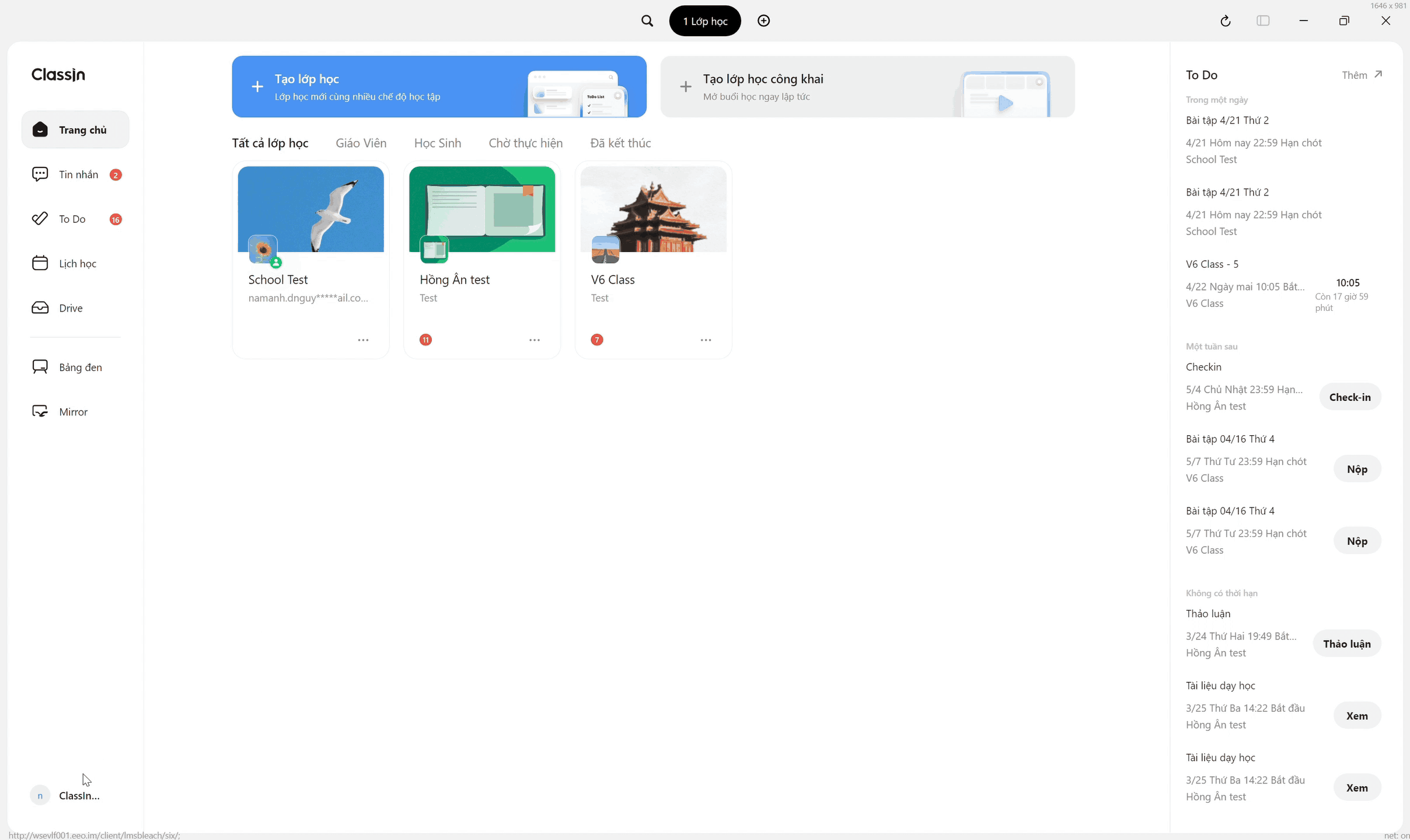Expand To Do via Thêm link
Image resolution: width=1410 pixels, height=840 pixels.
(1362, 75)
